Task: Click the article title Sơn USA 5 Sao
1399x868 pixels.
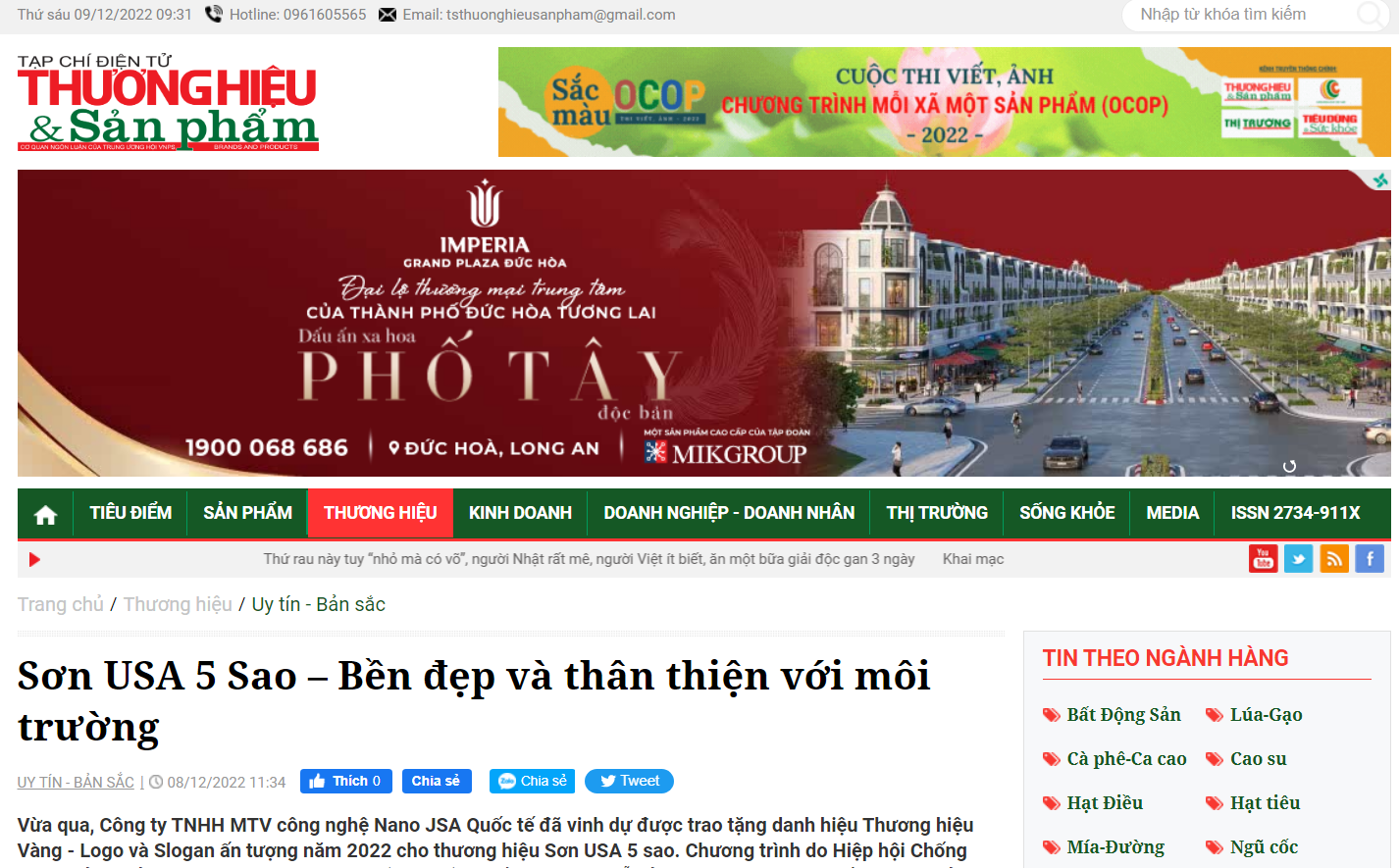Action: [474, 701]
